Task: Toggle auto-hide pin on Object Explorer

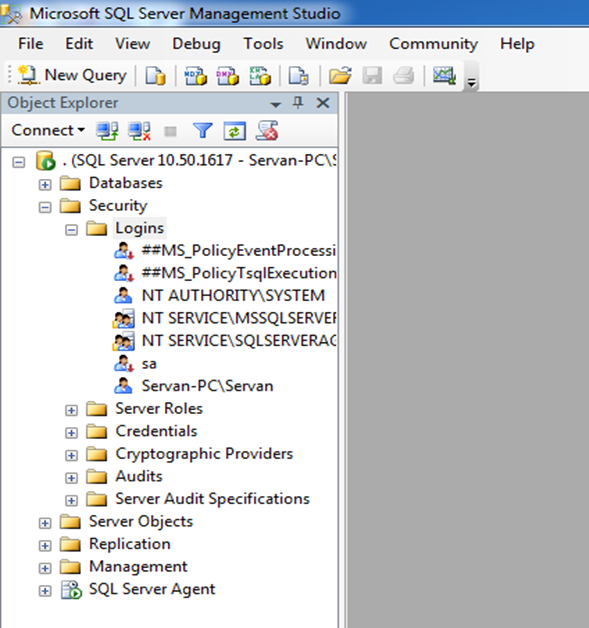Action: click(x=298, y=103)
